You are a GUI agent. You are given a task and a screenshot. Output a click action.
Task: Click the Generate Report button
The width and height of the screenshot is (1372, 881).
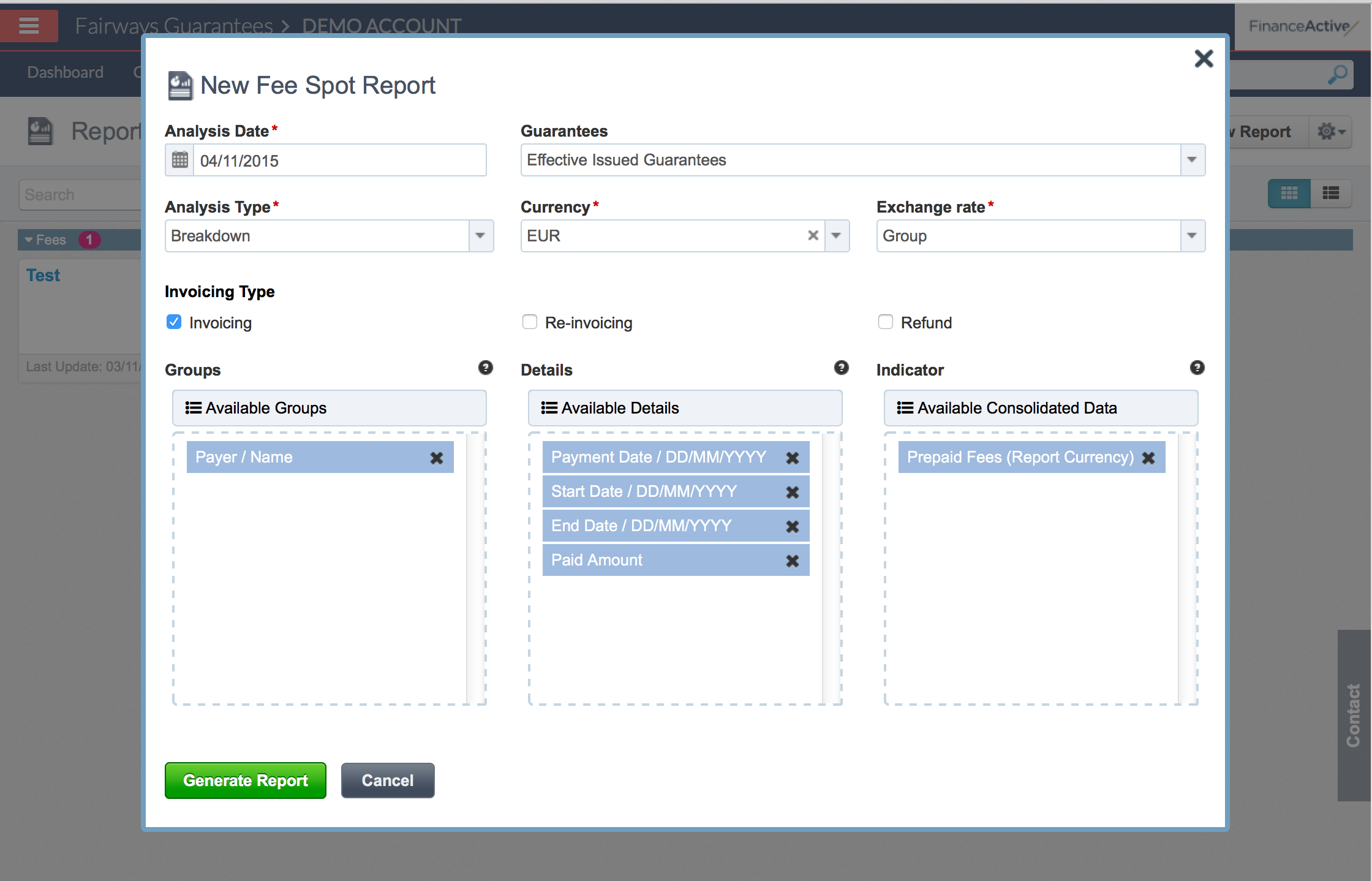click(x=245, y=781)
